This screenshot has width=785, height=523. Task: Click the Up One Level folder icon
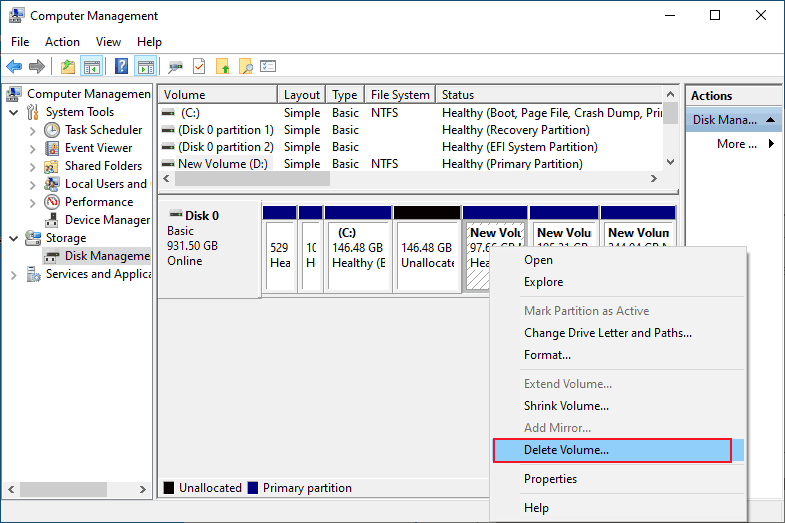click(x=68, y=66)
